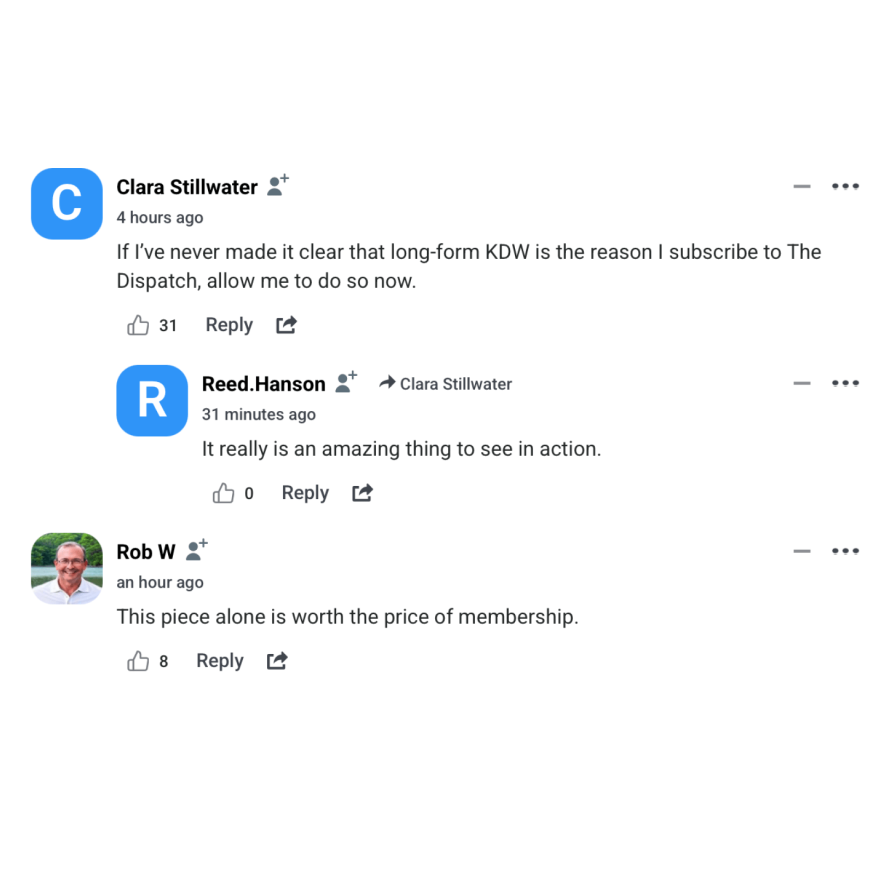Click Rob W's profile photo
The width and height of the screenshot is (880, 880).
(x=66, y=568)
